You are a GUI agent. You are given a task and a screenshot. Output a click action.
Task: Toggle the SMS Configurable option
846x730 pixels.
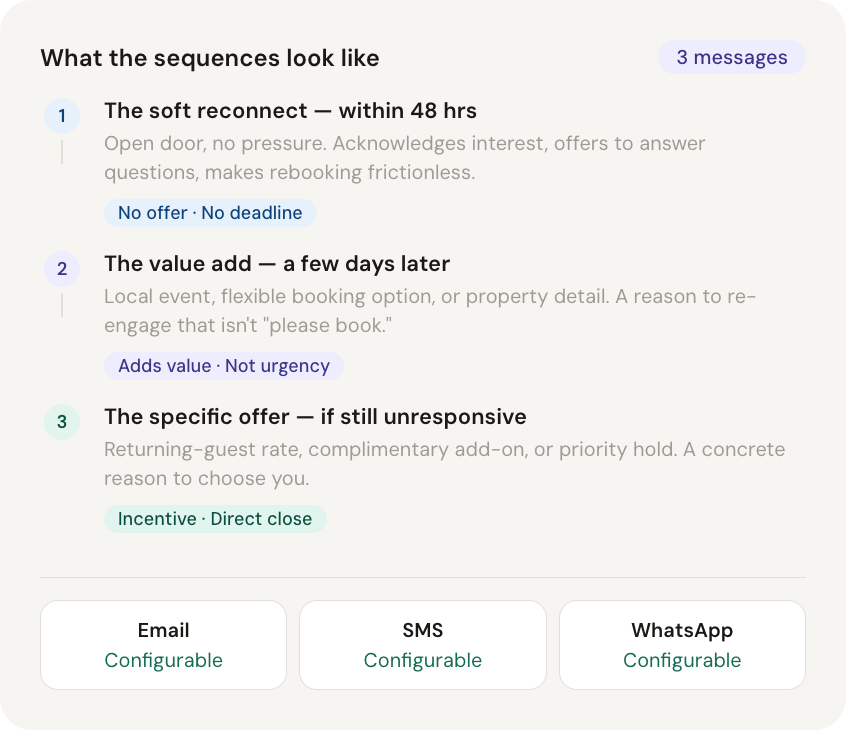tap(422, 661)
